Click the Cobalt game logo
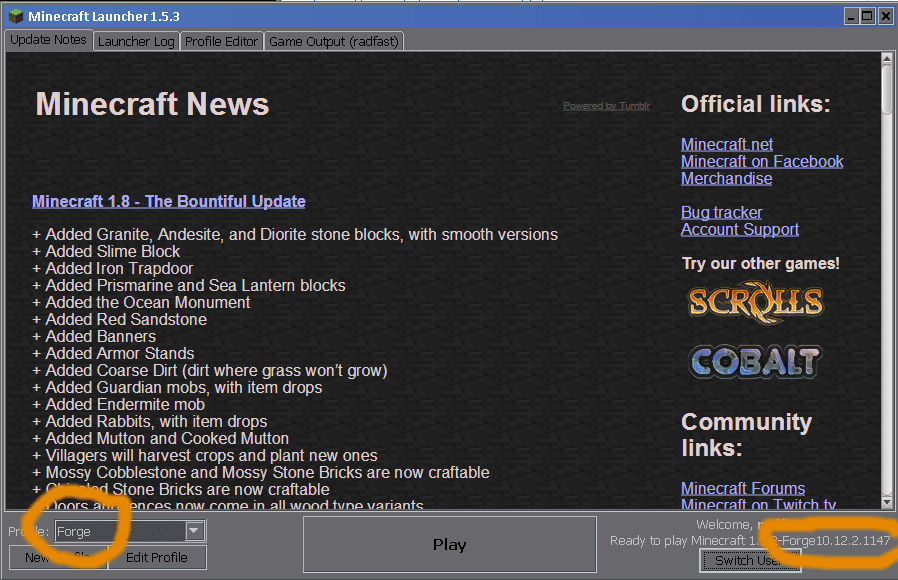The height and width of the screenshot is (580, 898). coord(755,362)
